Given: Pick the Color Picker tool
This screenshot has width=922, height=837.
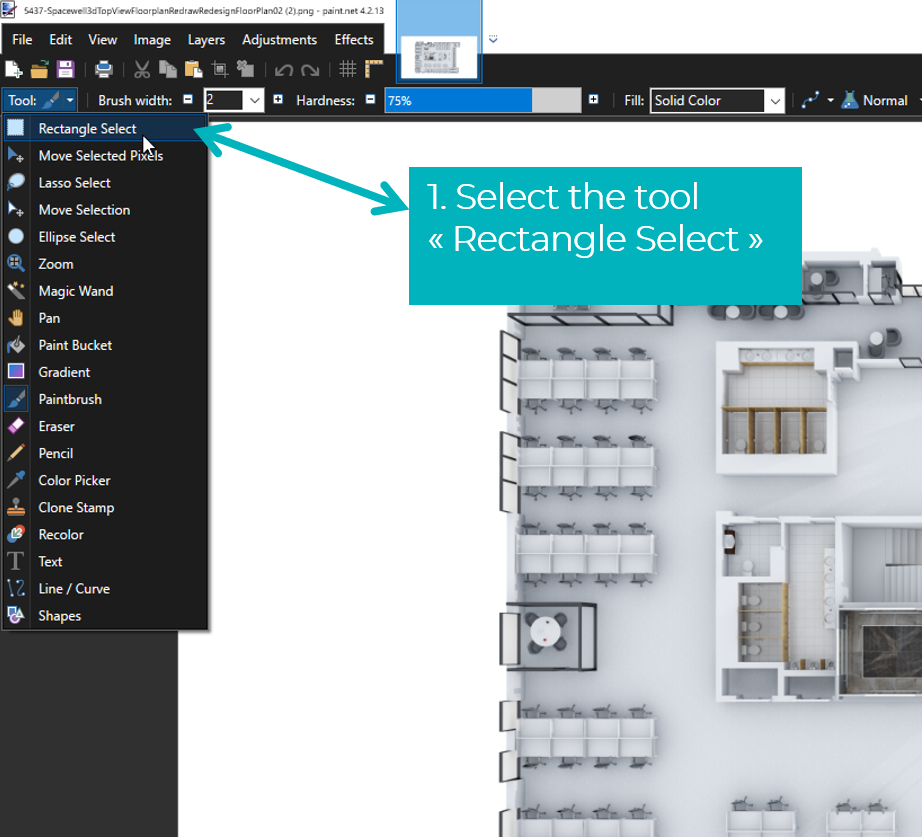Looking at the screenshot, I should coord(105,481).
